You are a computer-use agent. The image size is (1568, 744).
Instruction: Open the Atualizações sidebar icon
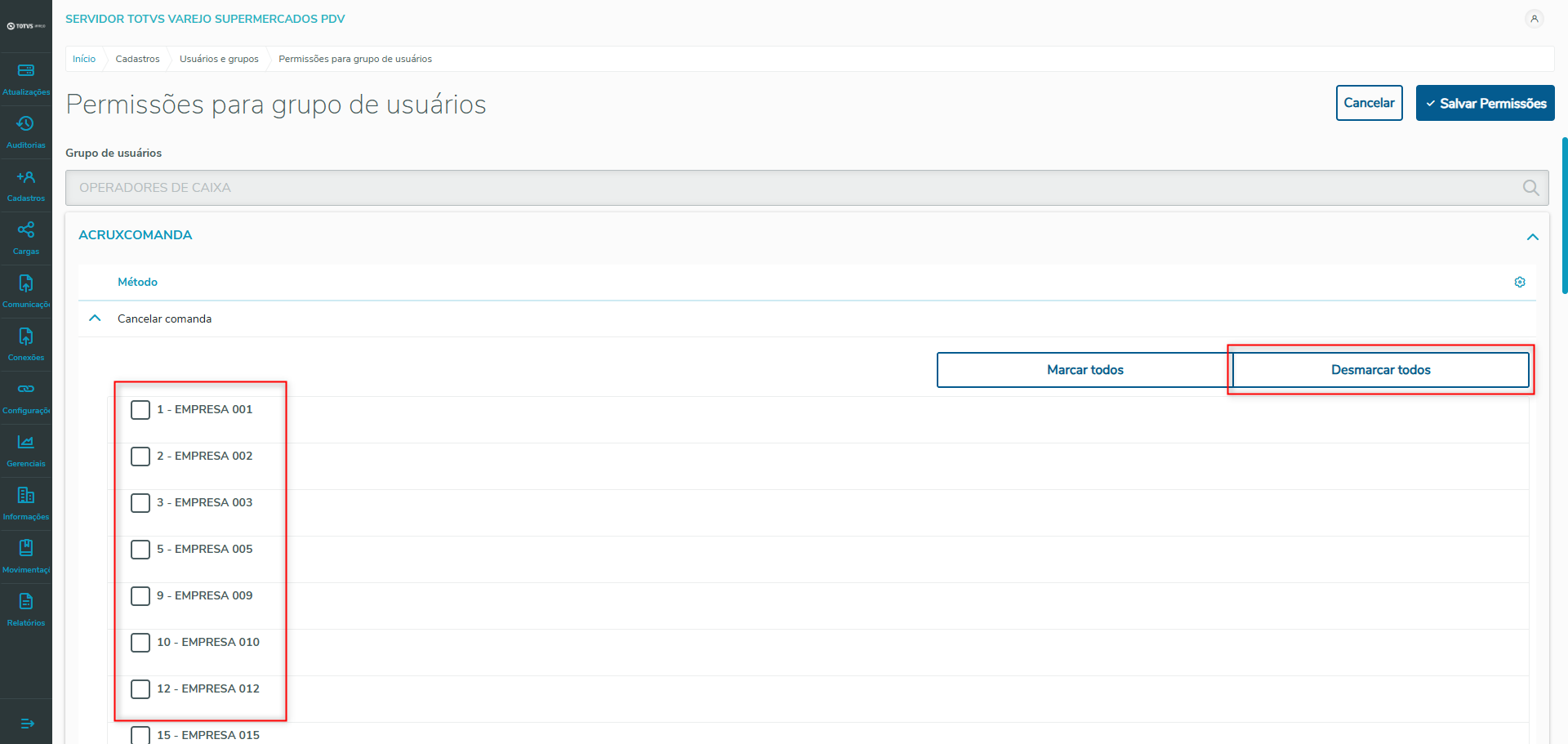pyautogui.click(x=26, y=71)
